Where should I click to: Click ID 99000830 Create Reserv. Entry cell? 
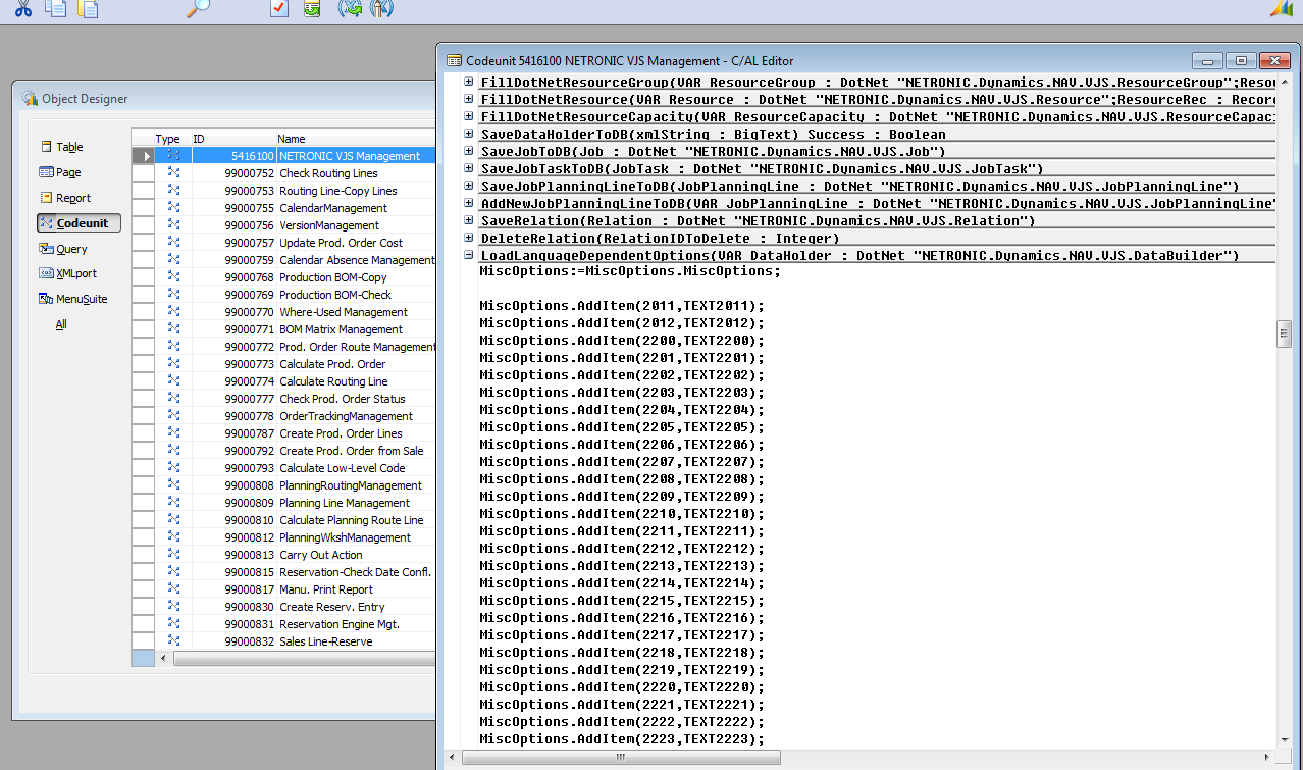point(248,607)
